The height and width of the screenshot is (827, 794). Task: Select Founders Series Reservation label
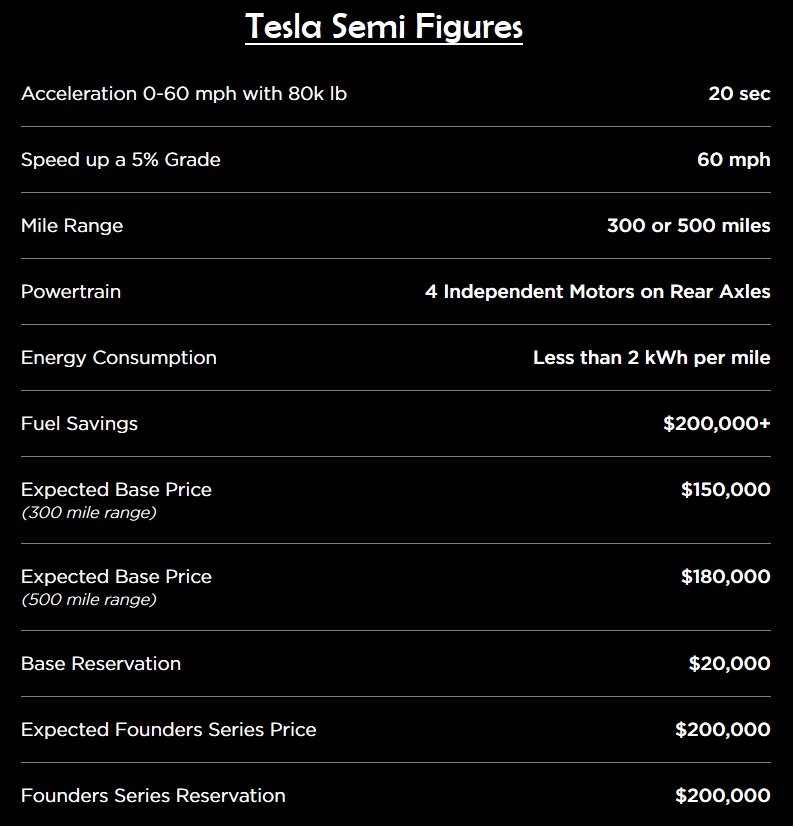(154, 795)
